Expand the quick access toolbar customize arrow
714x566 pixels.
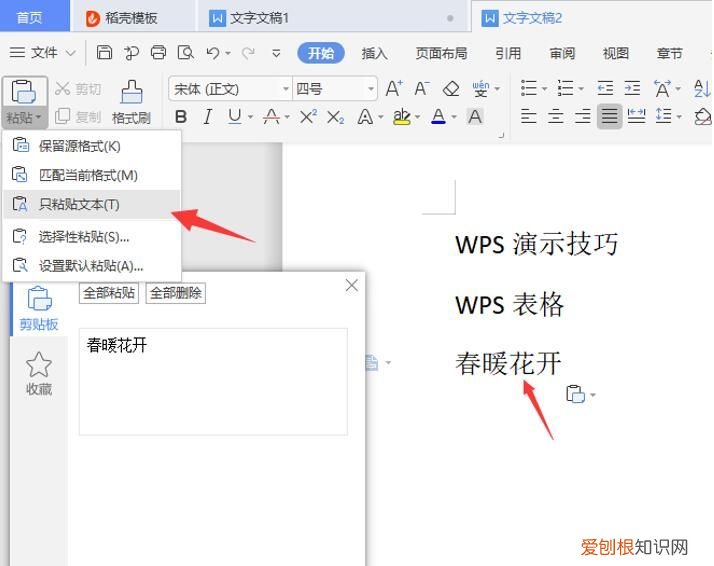pos(276,53)
